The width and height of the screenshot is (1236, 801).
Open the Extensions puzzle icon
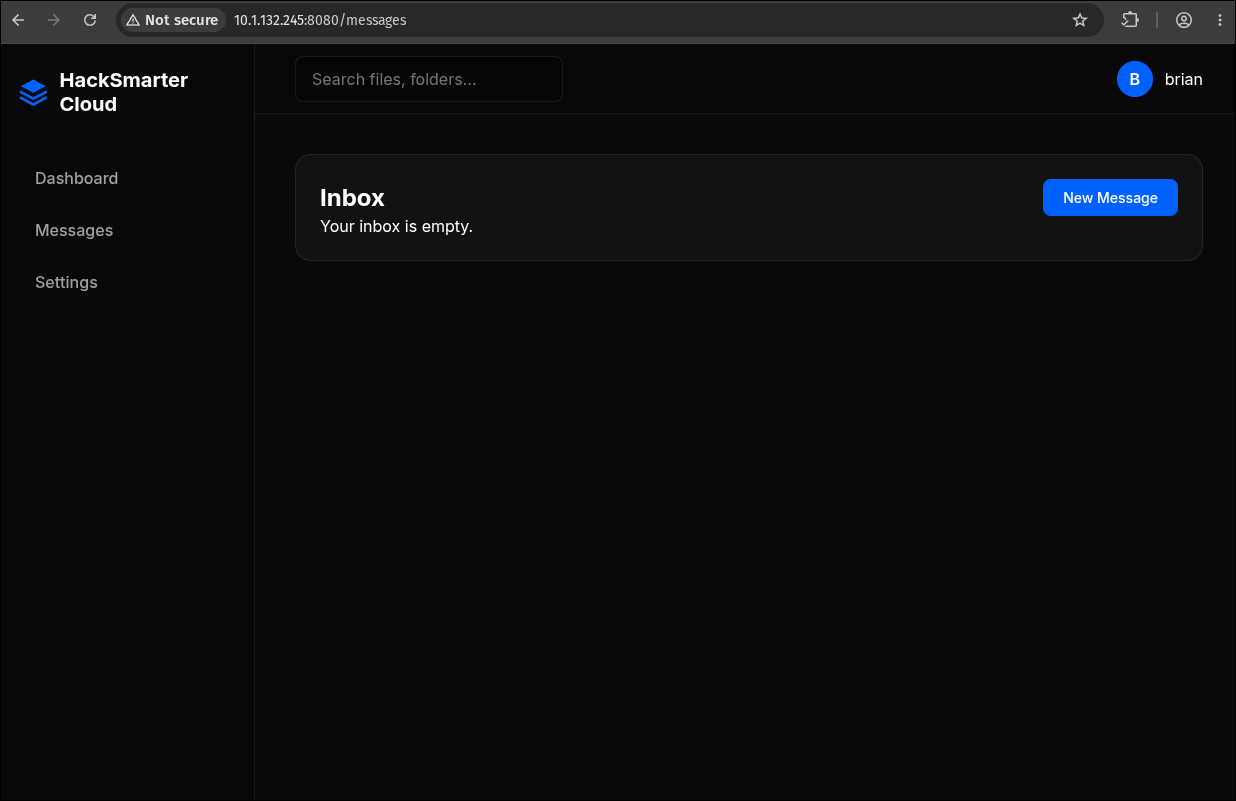click(x=1130, y=20)
